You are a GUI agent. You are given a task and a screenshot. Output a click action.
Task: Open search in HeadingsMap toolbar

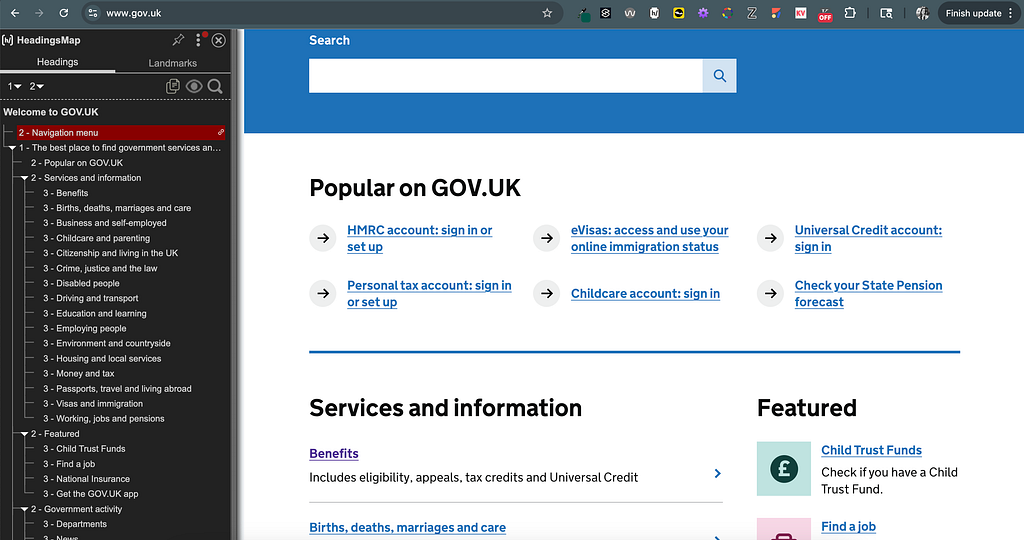click(x=215, y=86)
